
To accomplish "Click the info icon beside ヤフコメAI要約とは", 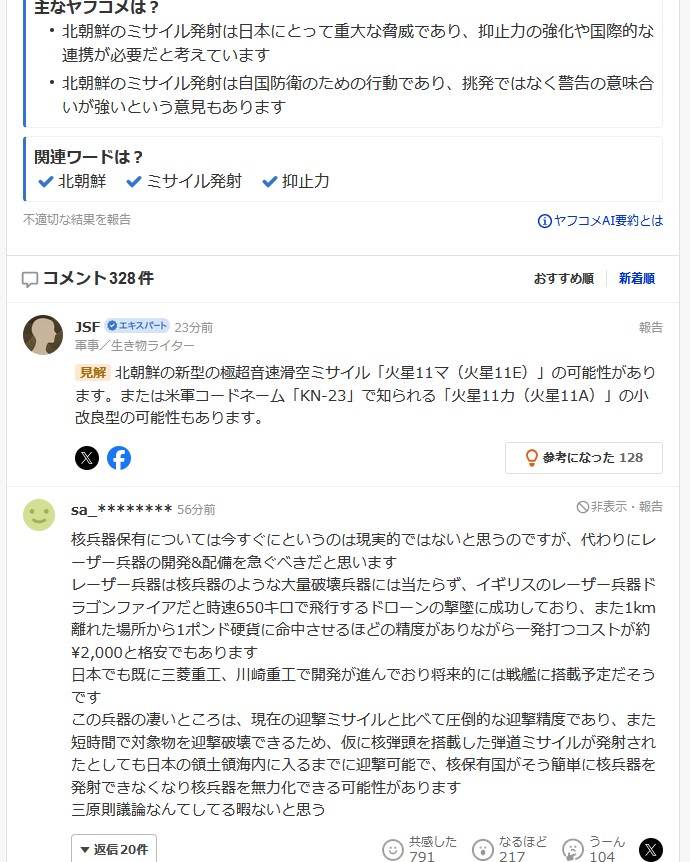I will click(x=544, y=221).
